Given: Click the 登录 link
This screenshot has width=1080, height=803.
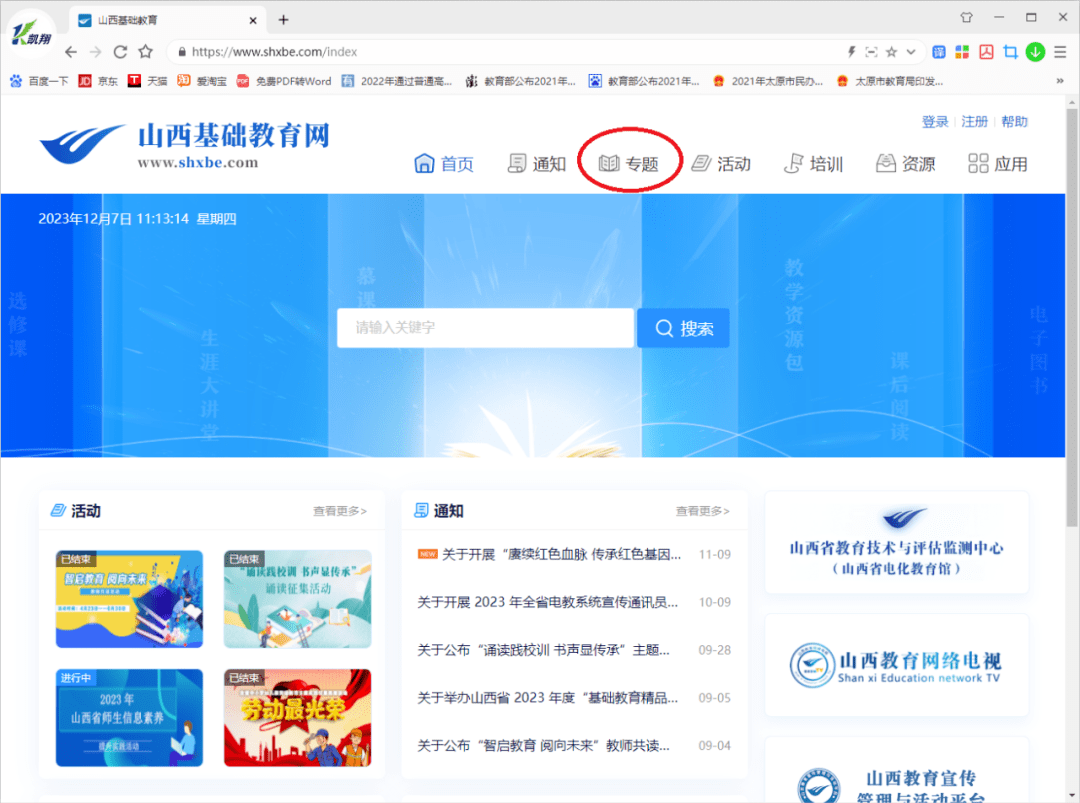Looking at the screenshot, I should click(934, 121).
